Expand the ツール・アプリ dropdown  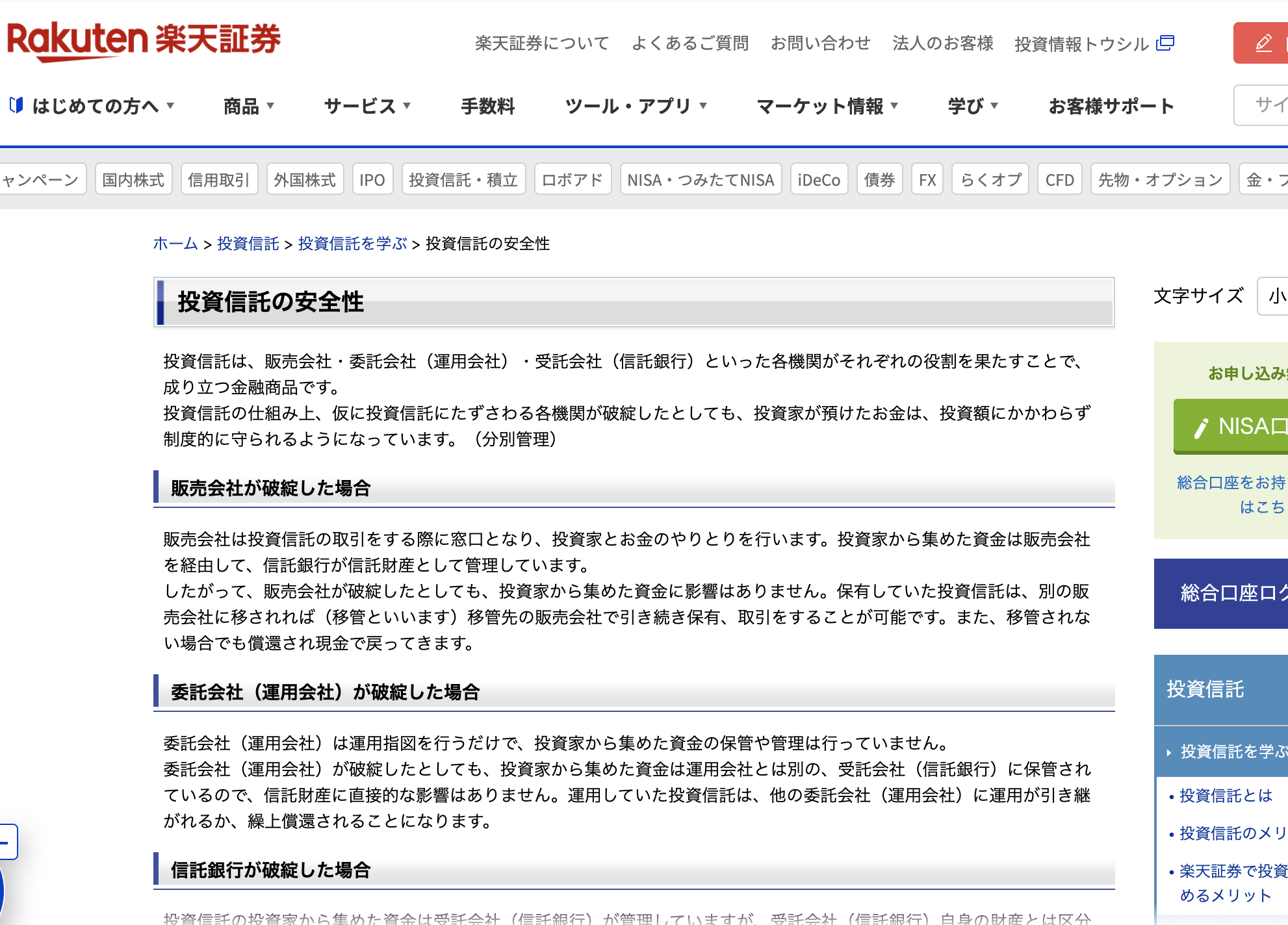[x=636, y=106]
